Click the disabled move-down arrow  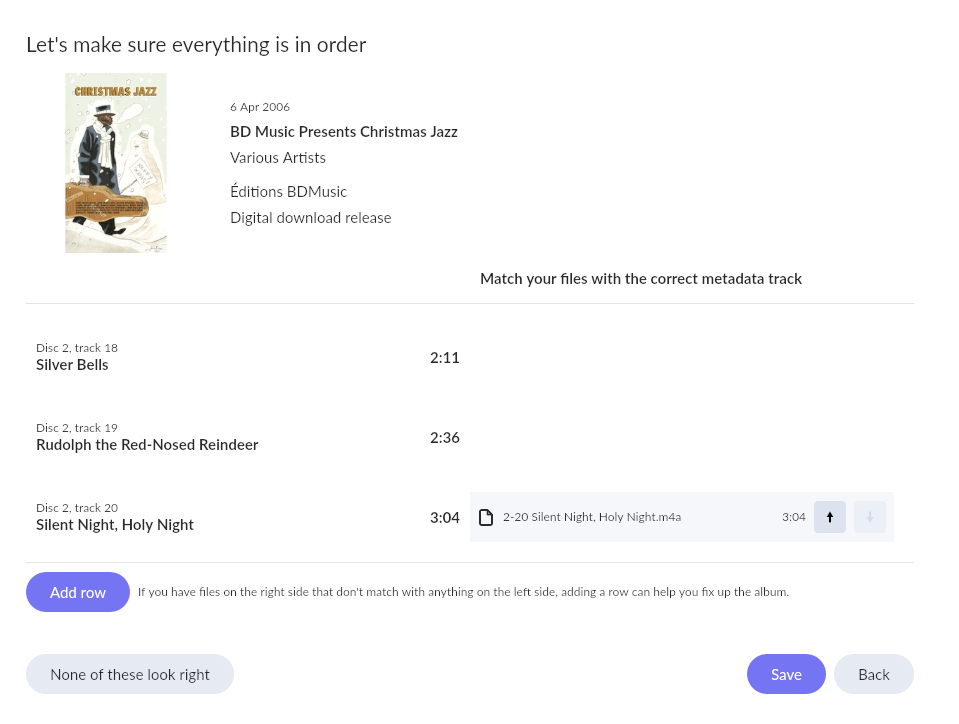[x=869, y=517]
